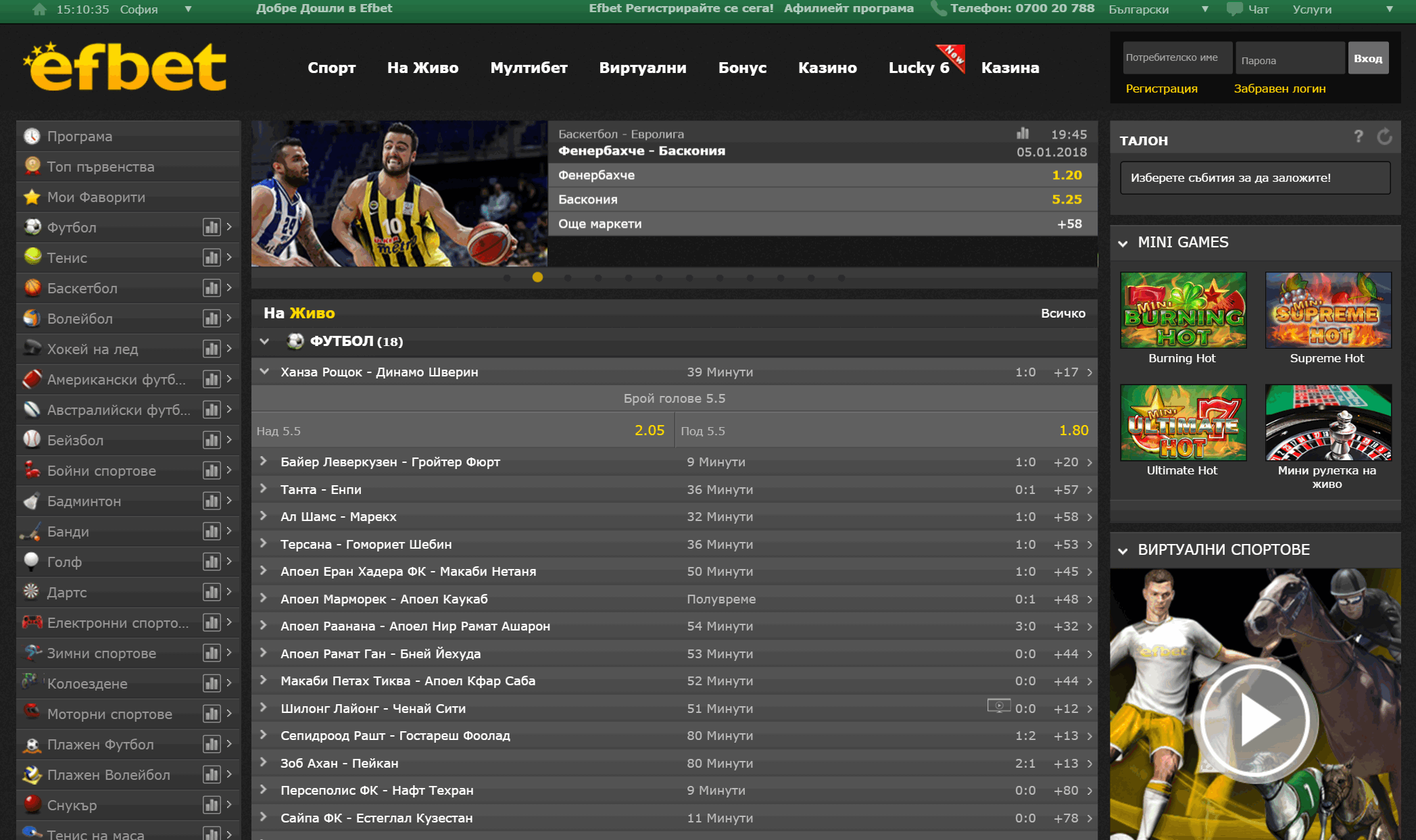Open statistics icon for Волейбол

(x=212, y=319)
